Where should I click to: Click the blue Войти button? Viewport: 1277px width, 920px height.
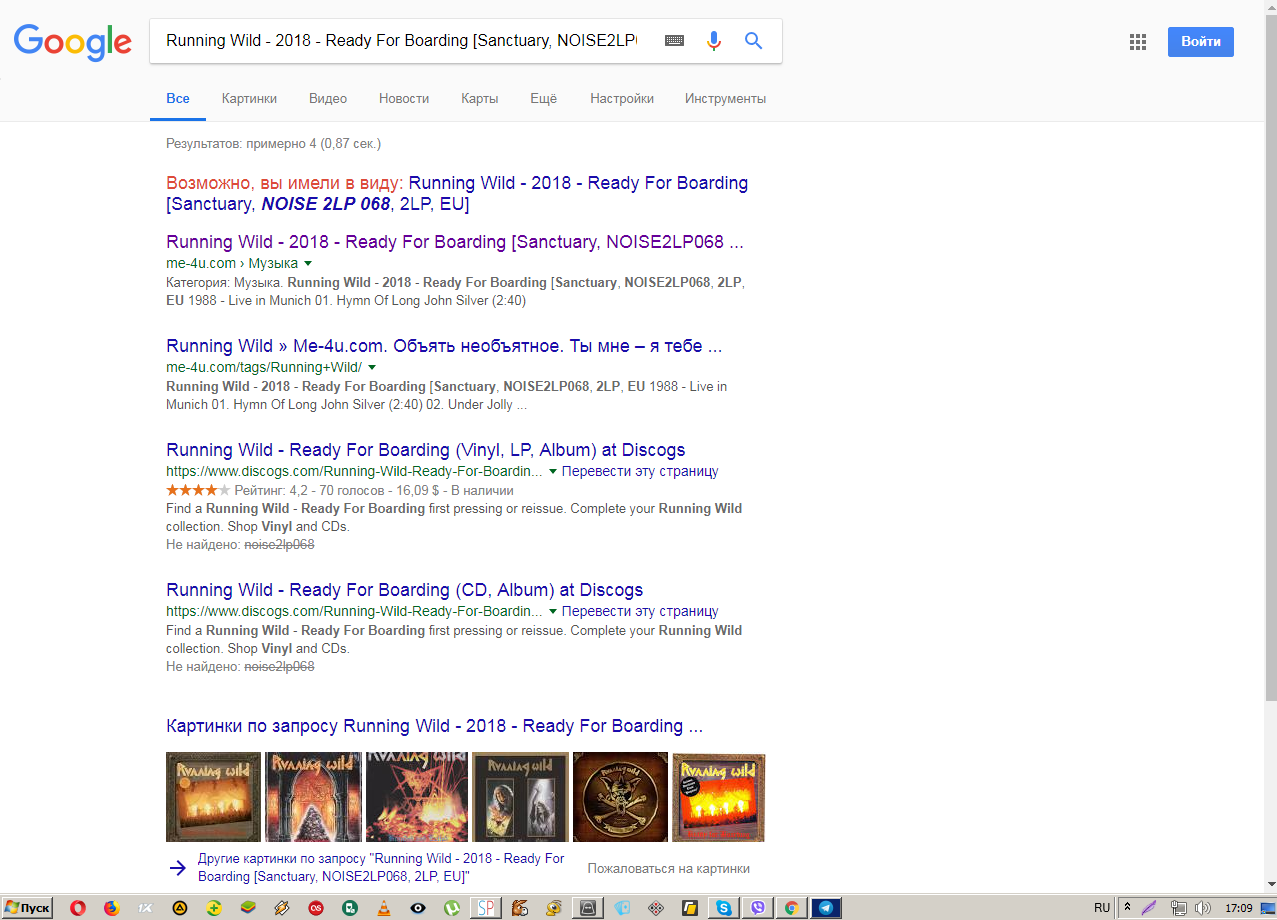pos(1201,42)
